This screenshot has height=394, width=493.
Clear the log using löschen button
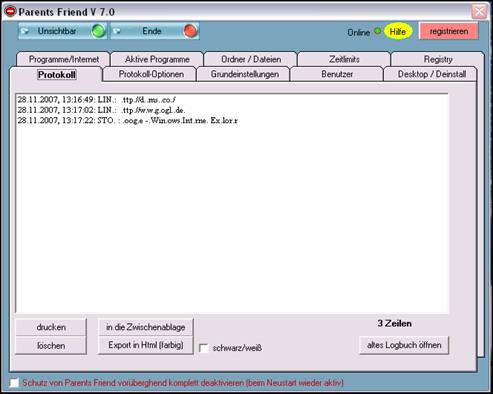51,346
